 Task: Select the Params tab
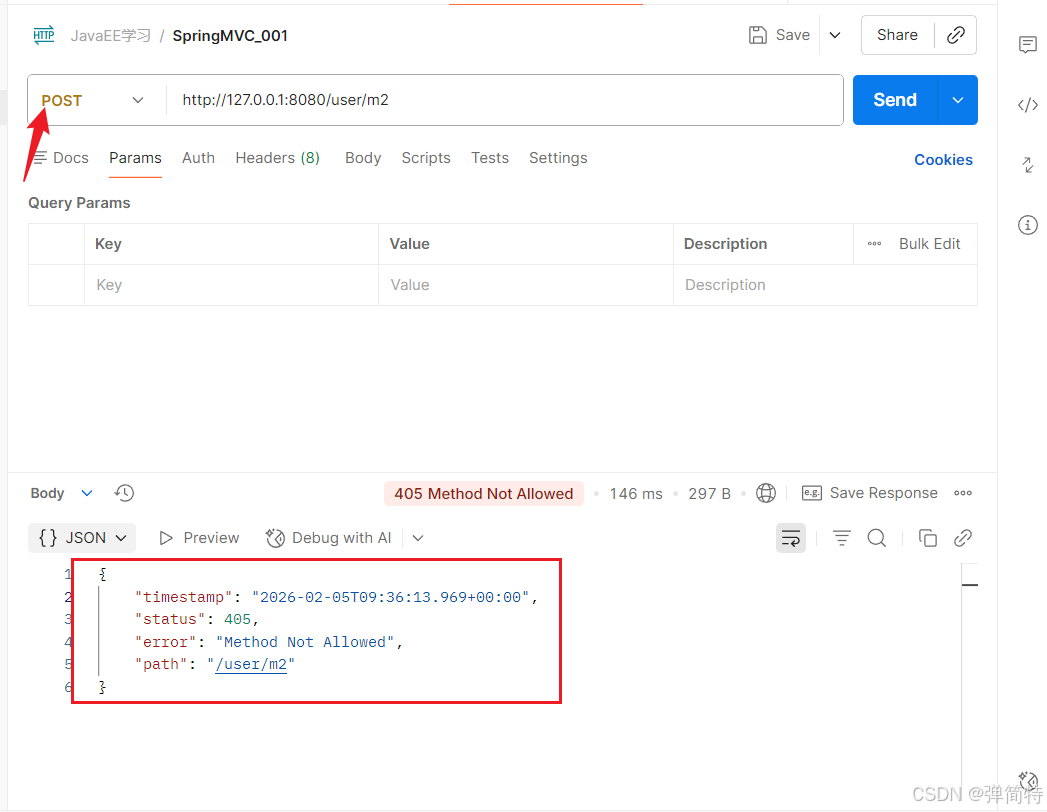pos(136,158)
